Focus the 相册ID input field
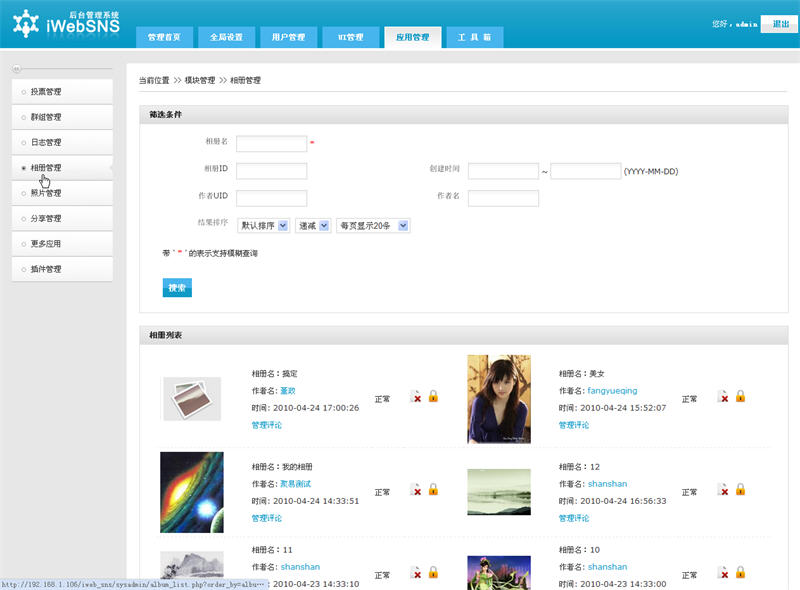The width and height of the screenshot is (800, 590). tap(271, 171)
